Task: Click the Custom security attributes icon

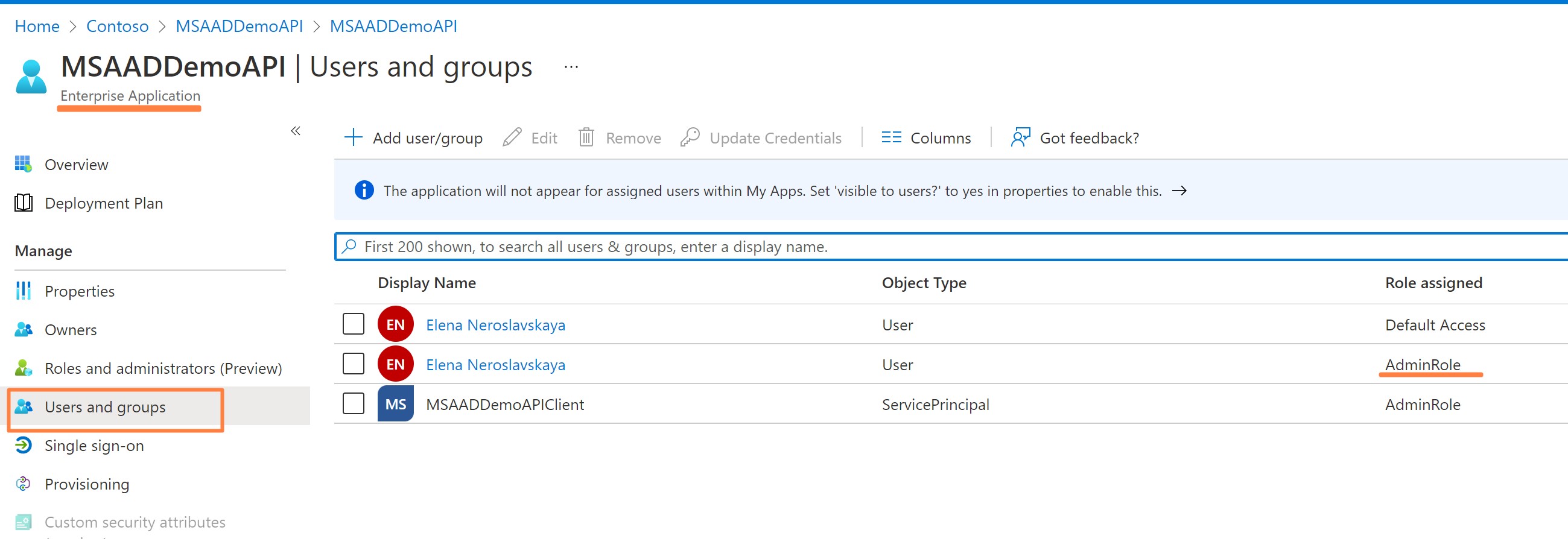Action: [x=23, y=522]
